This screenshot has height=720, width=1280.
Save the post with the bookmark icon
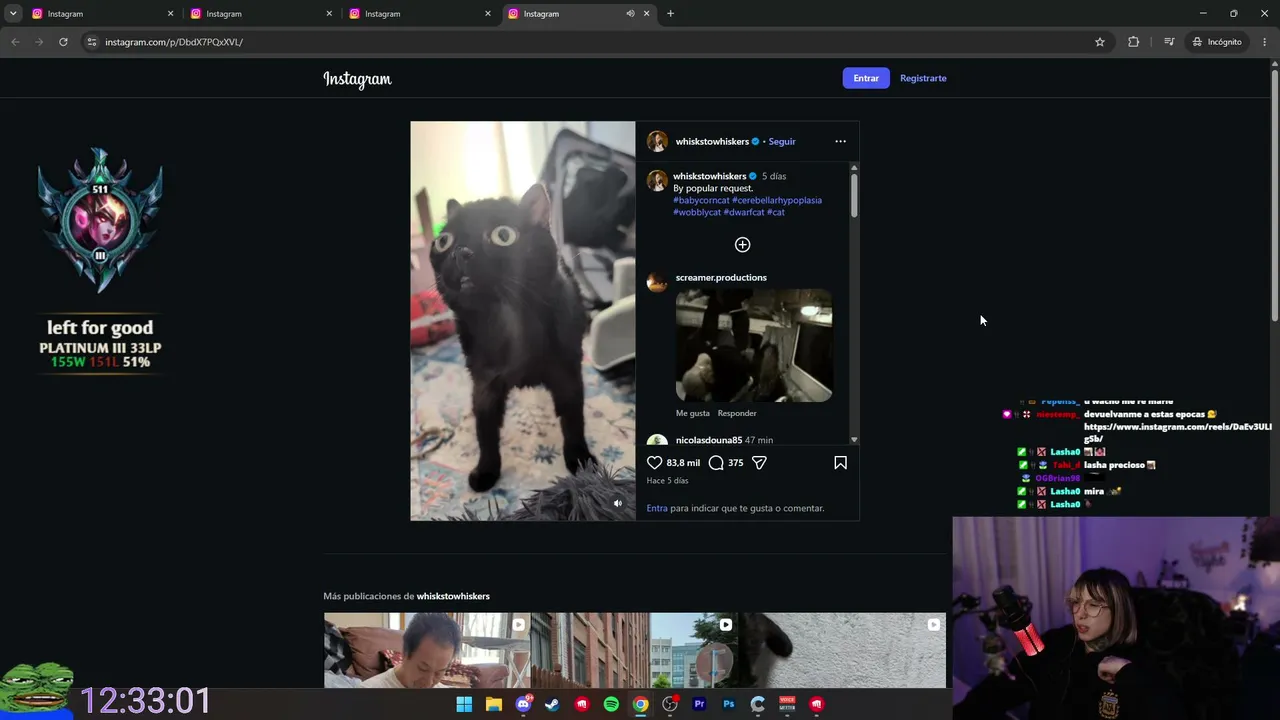pyautogui.click(x=840, y=463)
